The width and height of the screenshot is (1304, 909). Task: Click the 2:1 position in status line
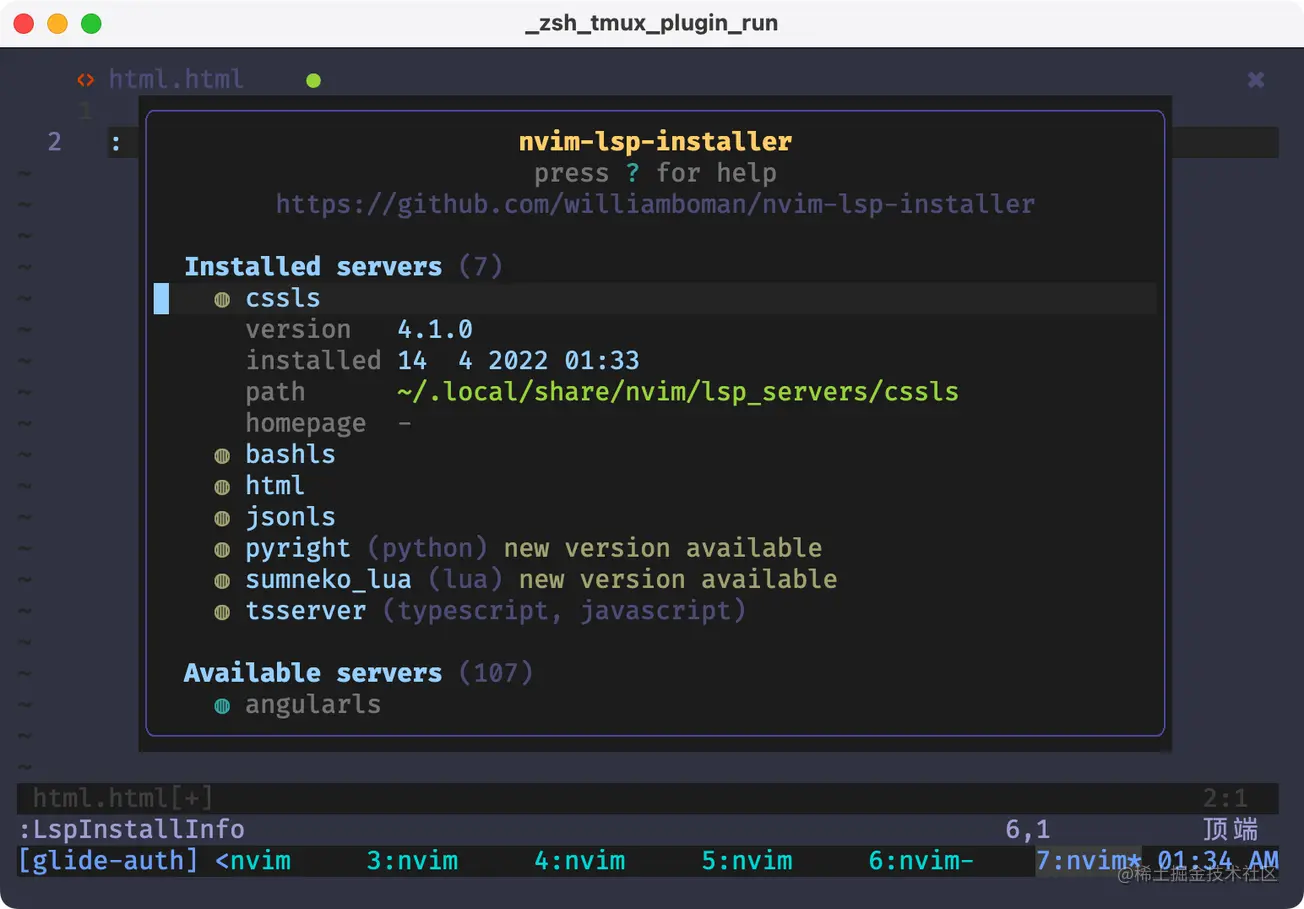tap(1225, 798)
